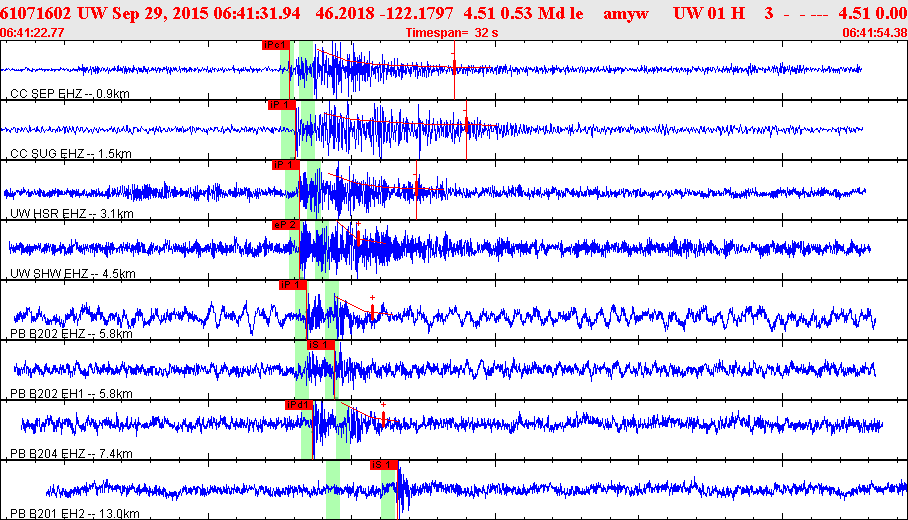Select the iS 1 pick flag on B201 EH2
The image size is (908, 520).
pos(384,465)
